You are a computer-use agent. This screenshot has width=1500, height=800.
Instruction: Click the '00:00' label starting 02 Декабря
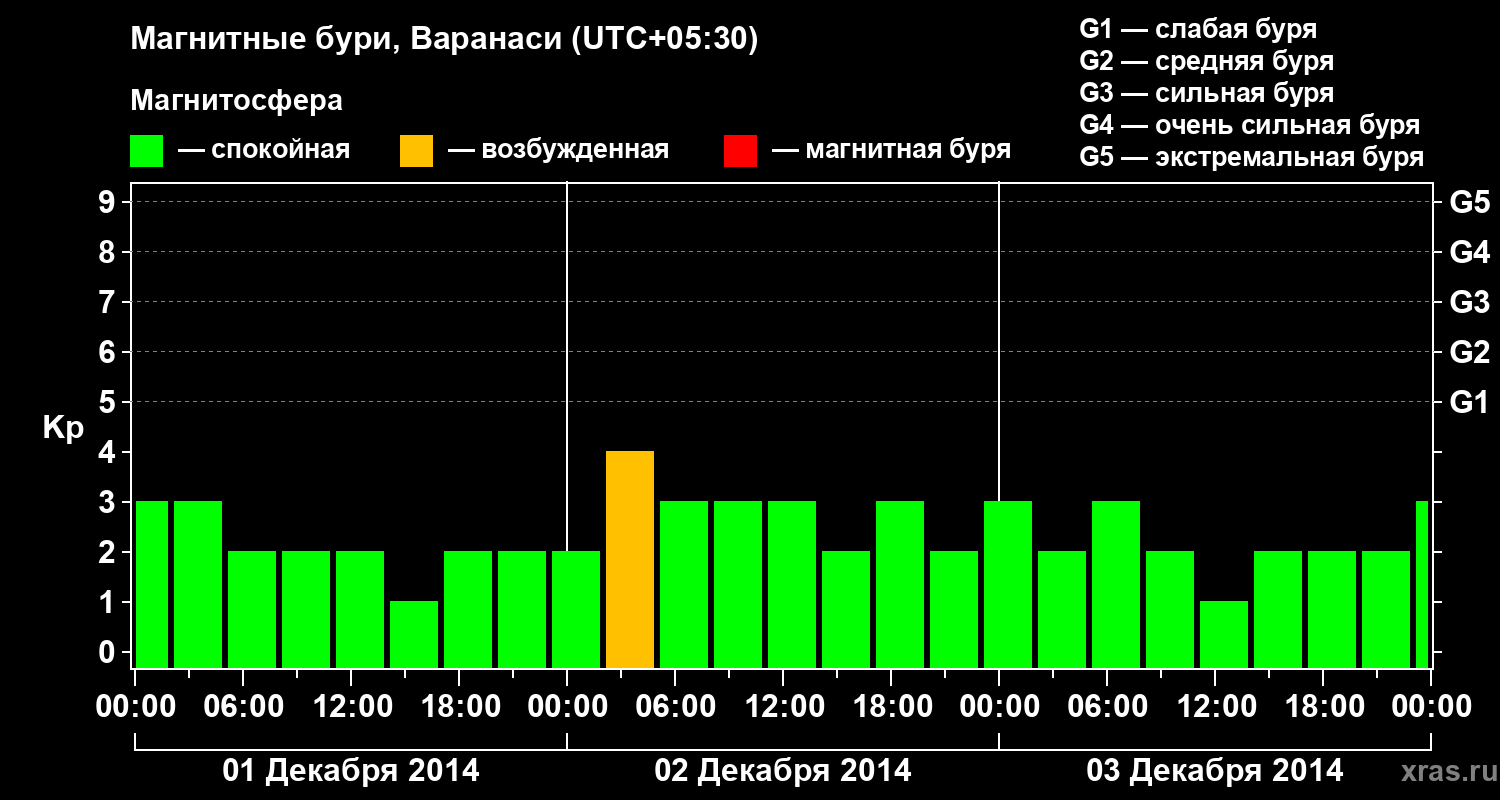(x=567, y=707)
